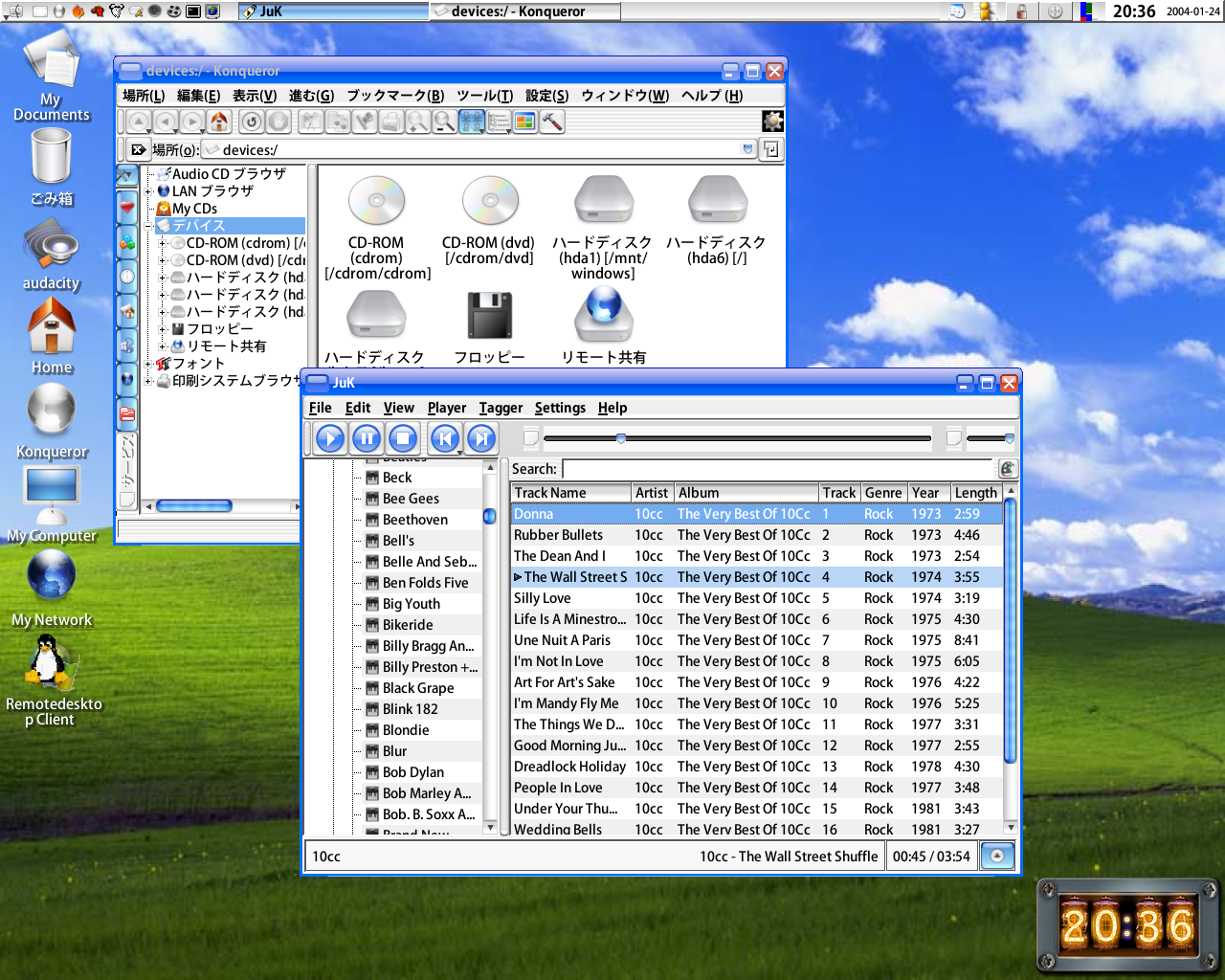Open the bookmarks heart tab in Konqueror sidebar
The image size is (1225, 980).
tap(127, 207)
